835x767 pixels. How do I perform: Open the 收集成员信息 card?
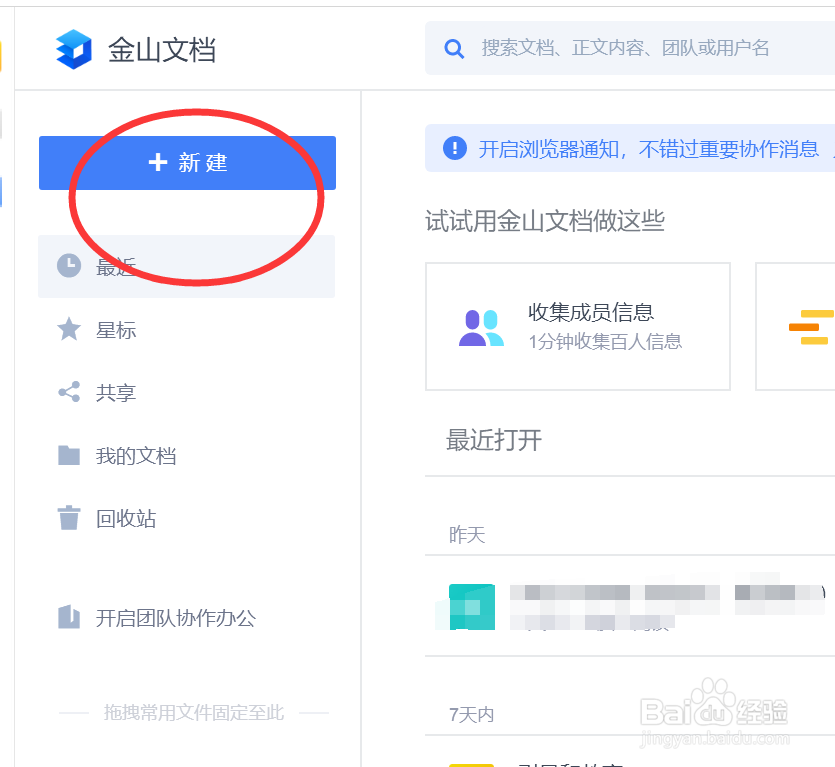coord(578,327)
